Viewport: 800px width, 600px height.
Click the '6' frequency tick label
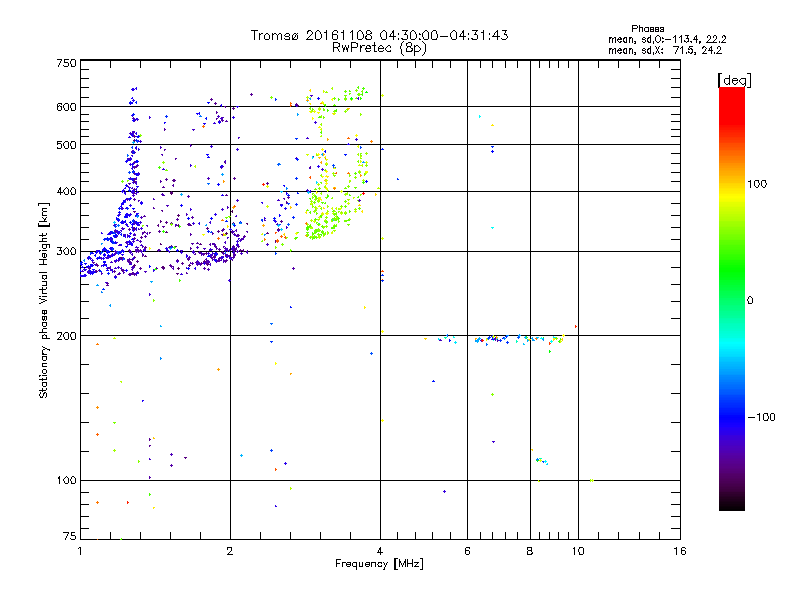point(467,551)
